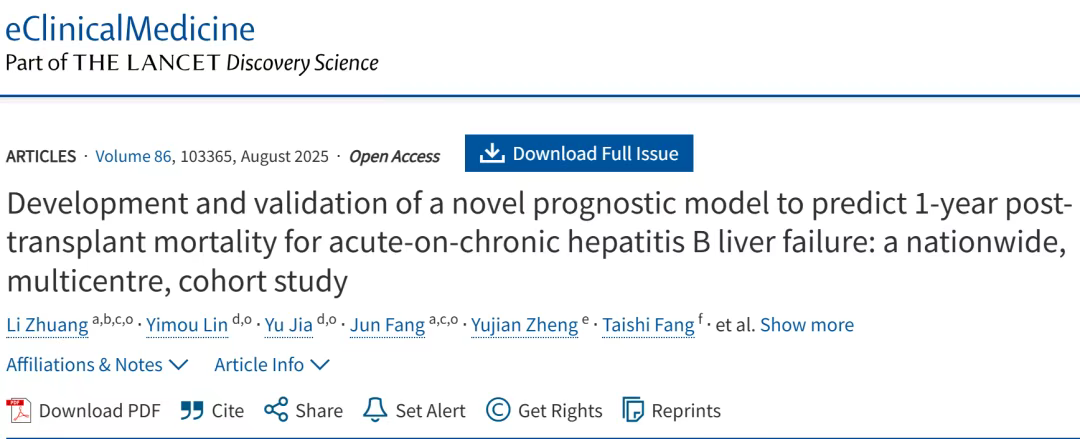Click the Set Alert bell icon

coord(375,410)
